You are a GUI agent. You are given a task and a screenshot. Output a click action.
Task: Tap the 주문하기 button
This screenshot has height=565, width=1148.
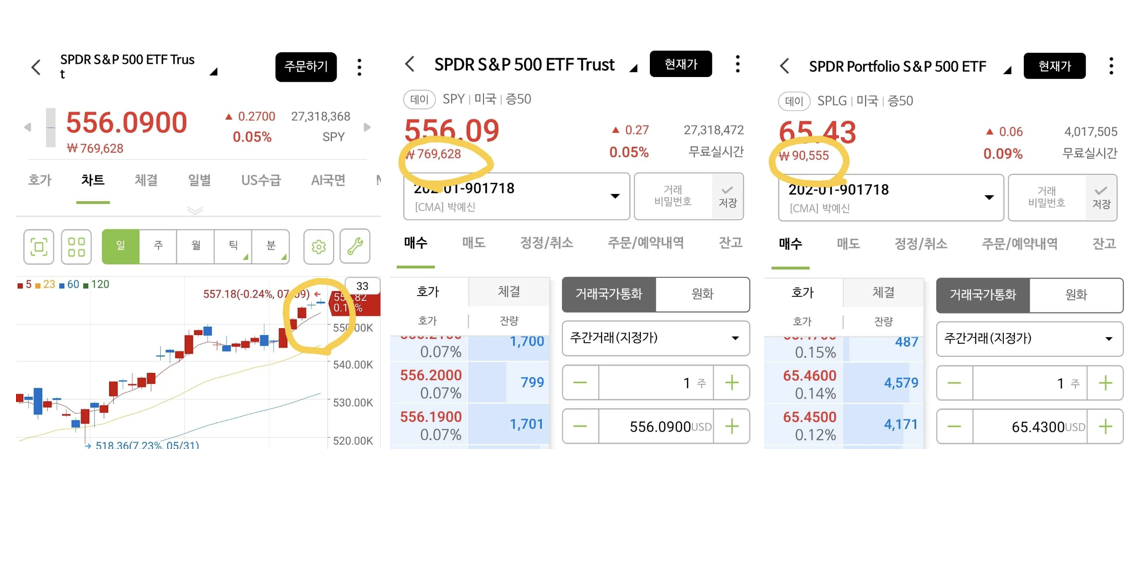[x=306, y=67]
